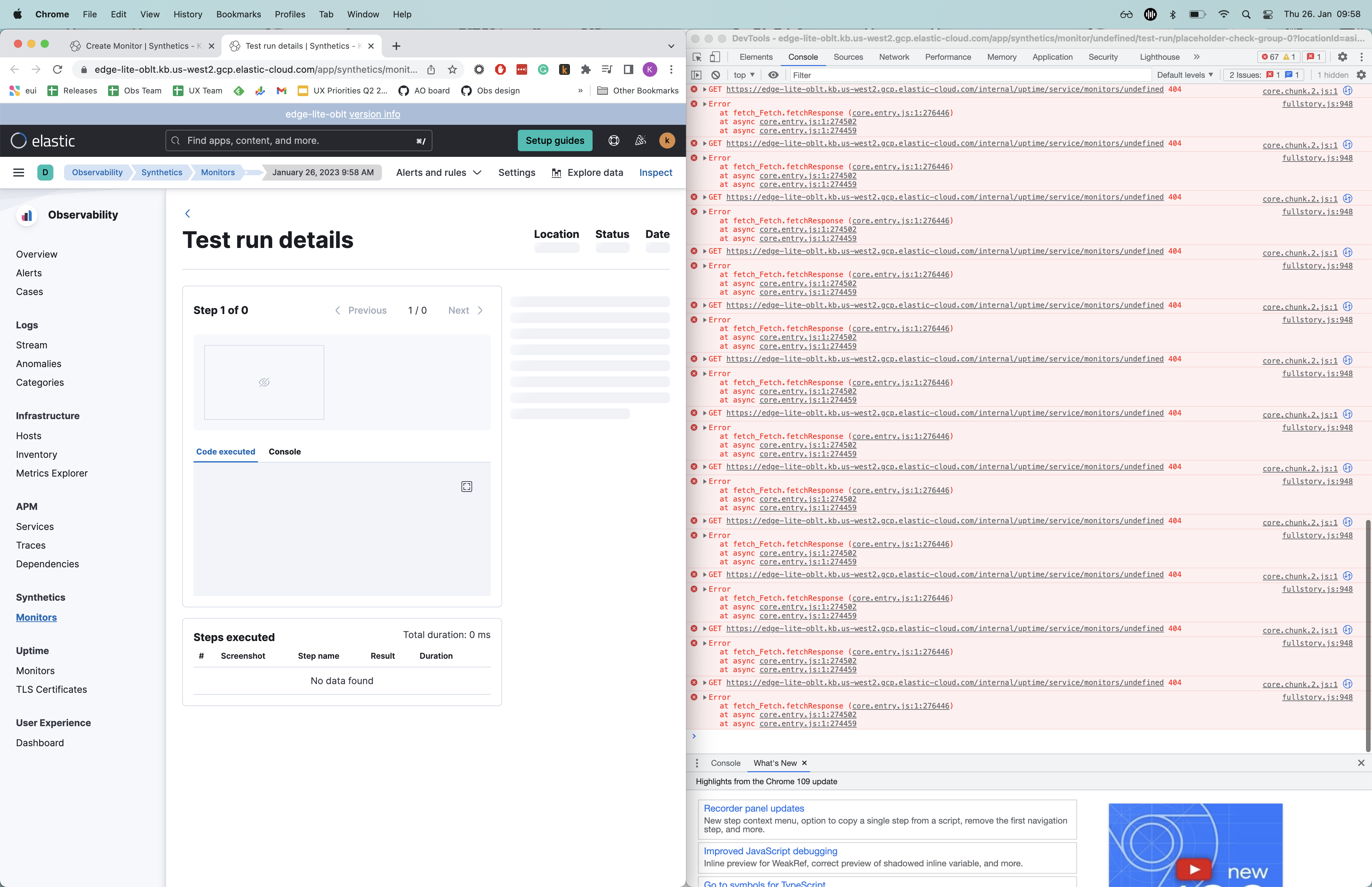Show the console sidebar panel icon
1372x887 pixels.
tap(697, 75)
